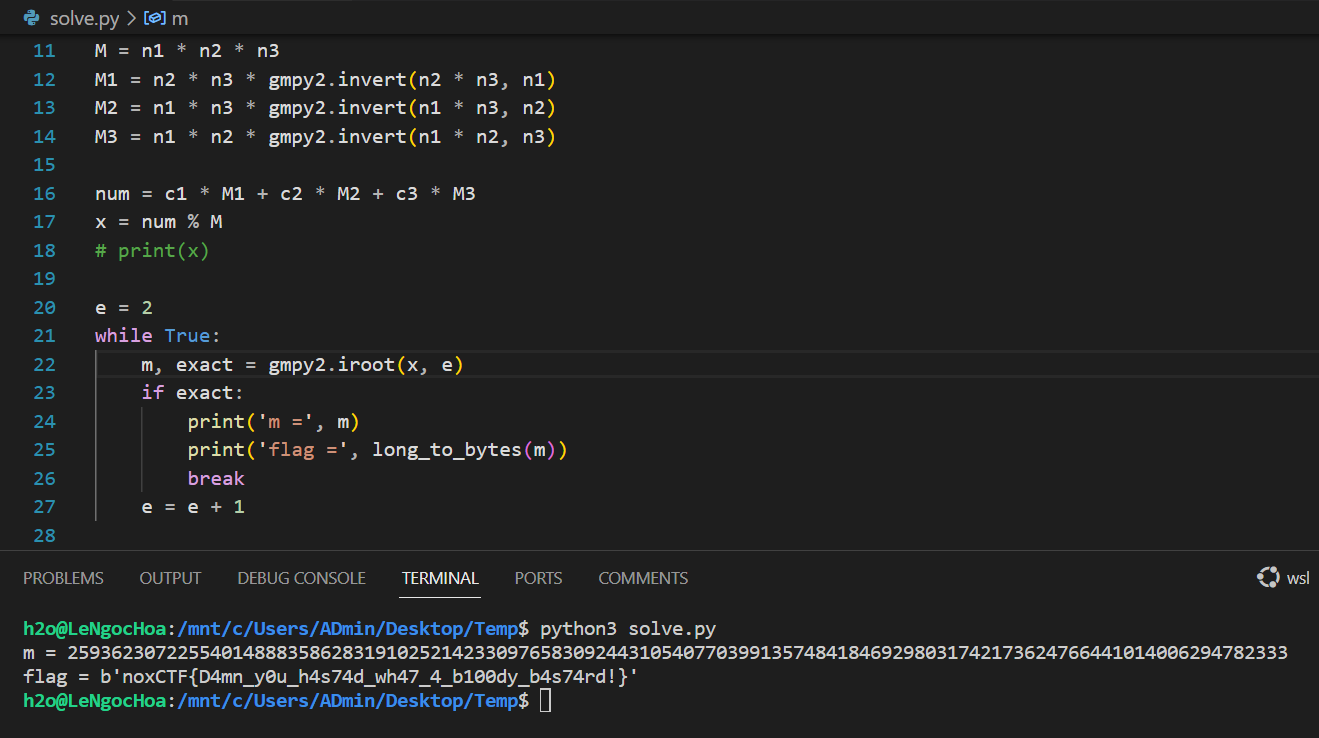Click the variable symbol icon beside breadcrumb 'm'
Viewport: 1319px width, 738px height.
[x=155, y=18]
